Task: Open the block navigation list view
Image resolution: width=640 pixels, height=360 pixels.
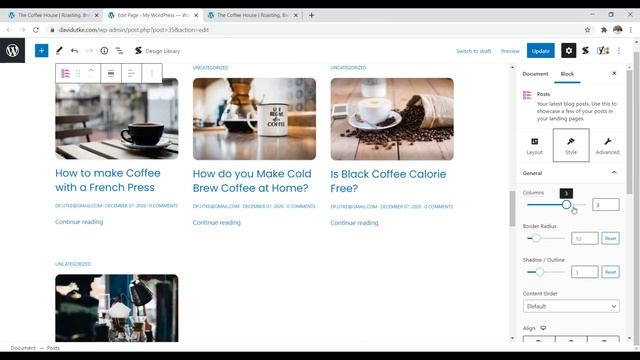Action: tap(119, 51)
